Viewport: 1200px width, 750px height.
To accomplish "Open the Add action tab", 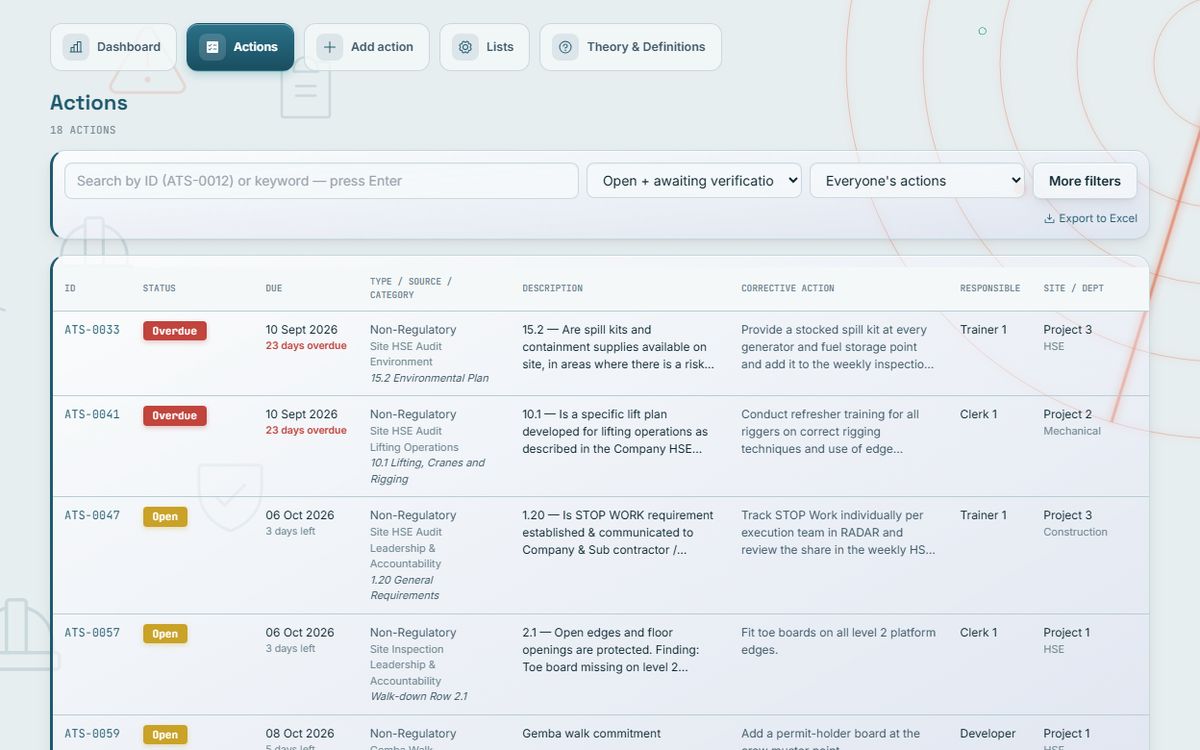I will pyautogui.click(x=367, y=47).
